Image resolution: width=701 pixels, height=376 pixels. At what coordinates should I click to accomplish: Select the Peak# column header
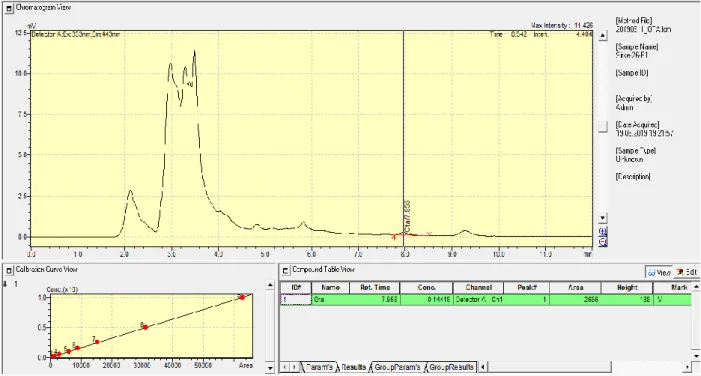pos(527,287)
